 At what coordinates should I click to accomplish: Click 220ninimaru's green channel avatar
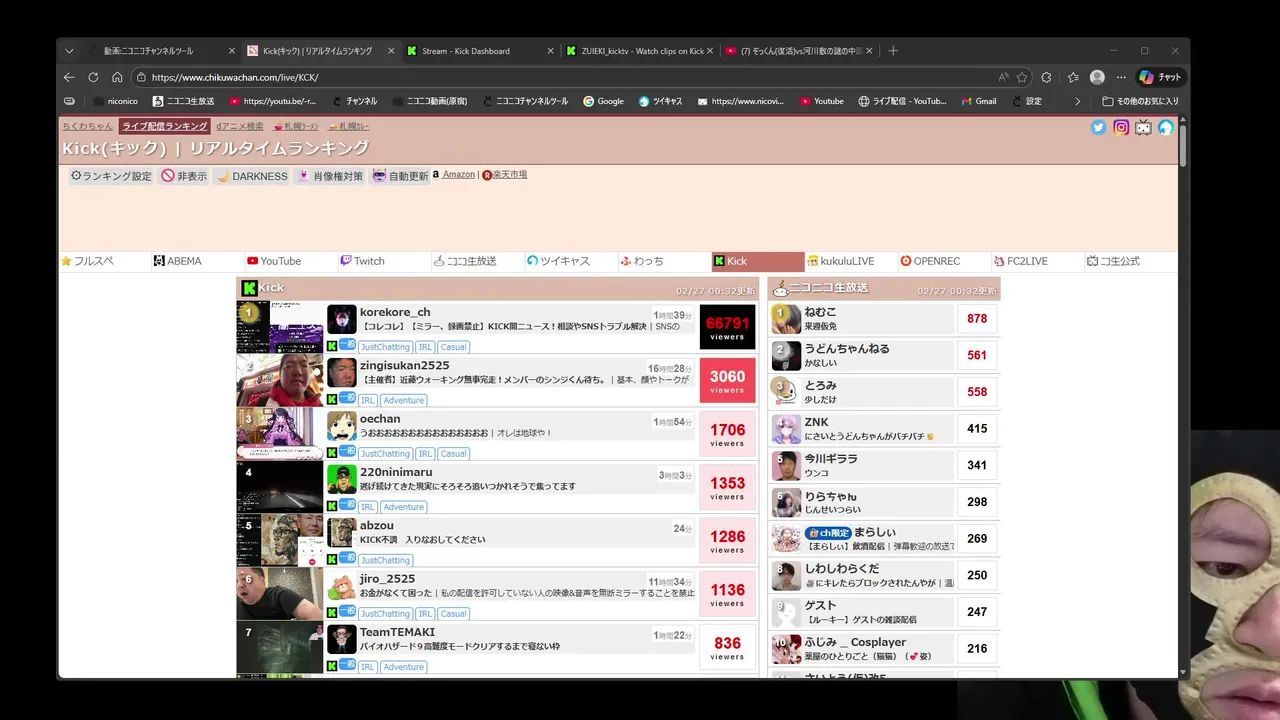(x=342, y=479)
